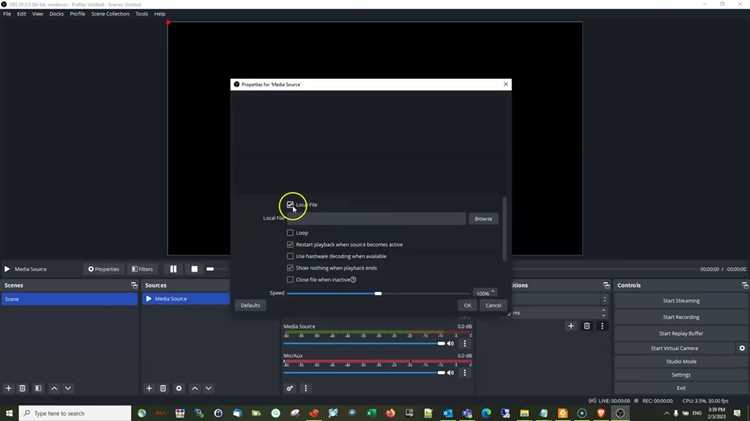Open Media Source mixer three-dot menu
The image size is (750, 421).
click(x=464, y=343)
